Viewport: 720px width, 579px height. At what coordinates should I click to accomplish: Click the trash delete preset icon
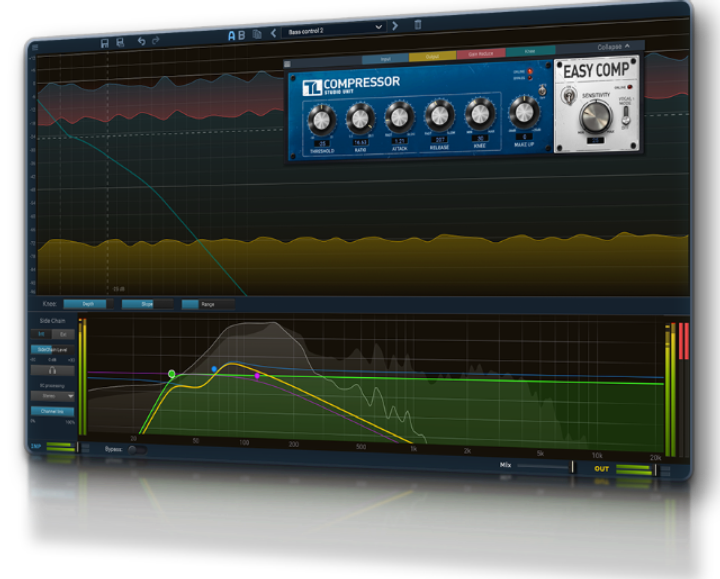417,24
